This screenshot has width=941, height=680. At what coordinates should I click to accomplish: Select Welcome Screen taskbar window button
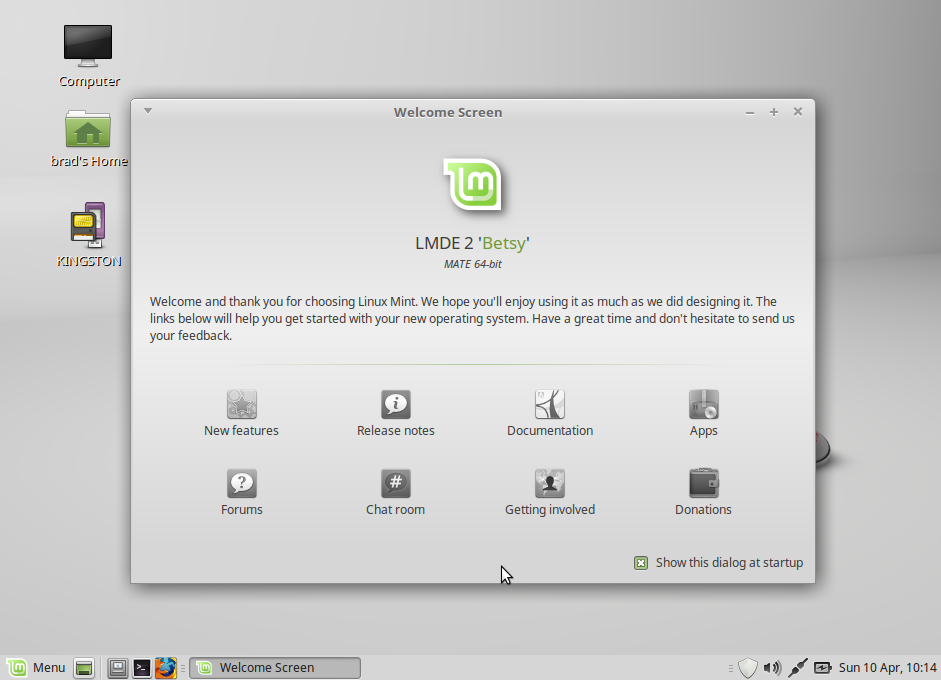click(275, 667)
